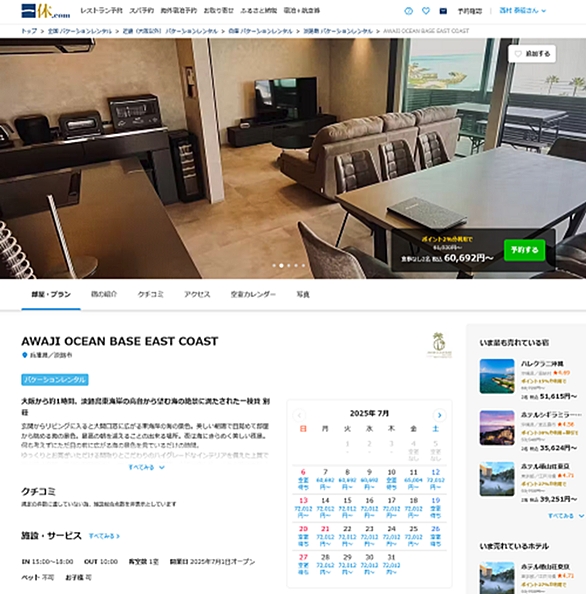Viewport: 586px width, 594px height.
Task: Click the AWAJI OCEAN BASE EAST COAST heading
Action: (120, 341)
